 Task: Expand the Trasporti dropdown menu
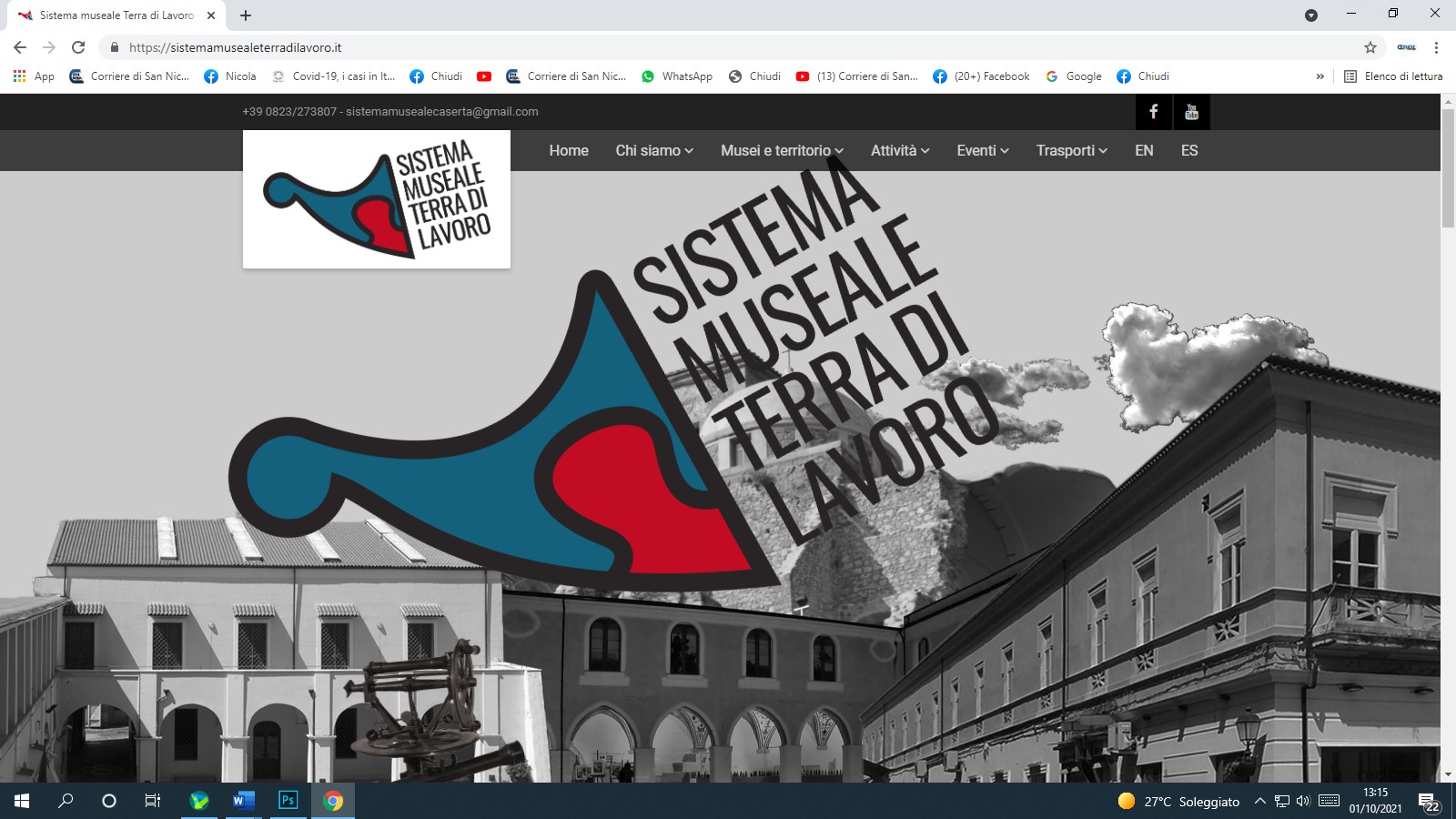point(1072,151)
